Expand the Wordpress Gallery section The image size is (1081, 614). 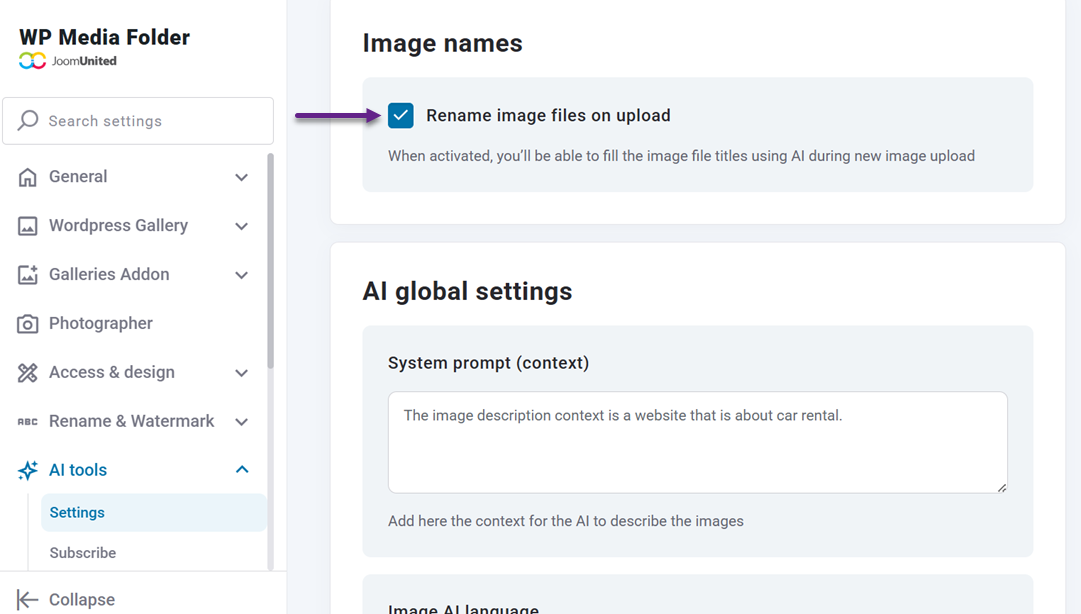[241, 225]
